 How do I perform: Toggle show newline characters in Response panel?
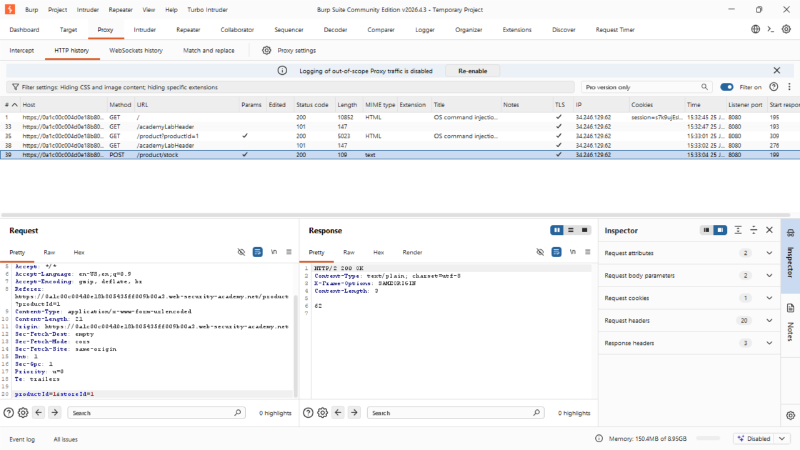(572, 252)
